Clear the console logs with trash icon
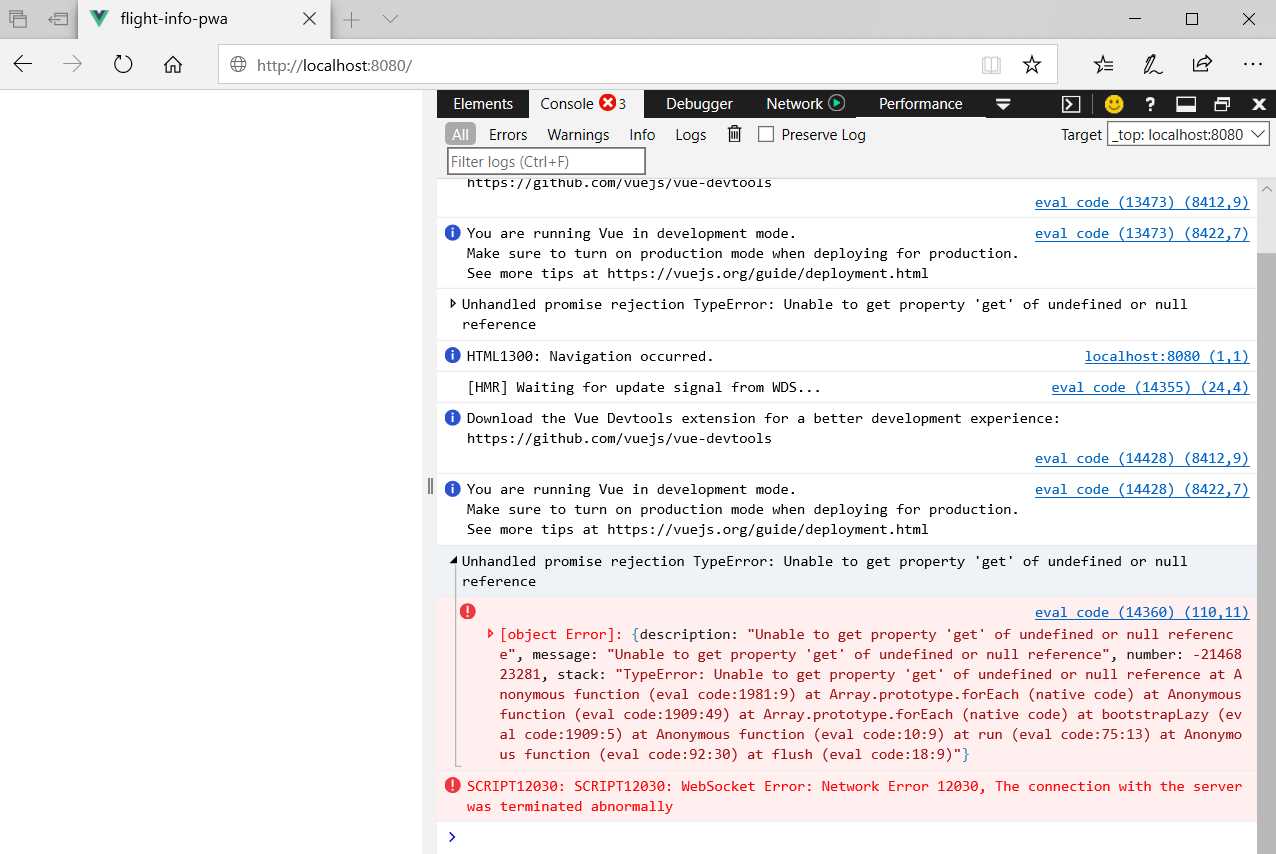1276x854 pixels. coord(734,134)
